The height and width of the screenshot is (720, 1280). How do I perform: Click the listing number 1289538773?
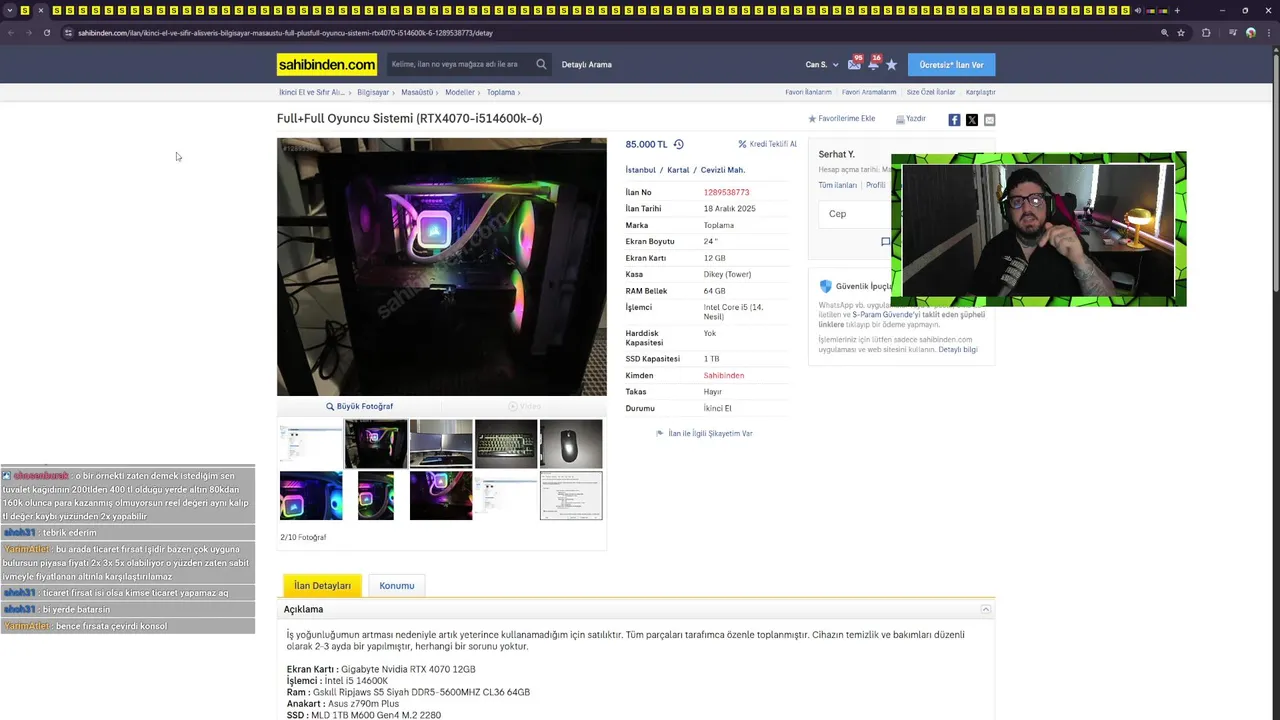726,192
